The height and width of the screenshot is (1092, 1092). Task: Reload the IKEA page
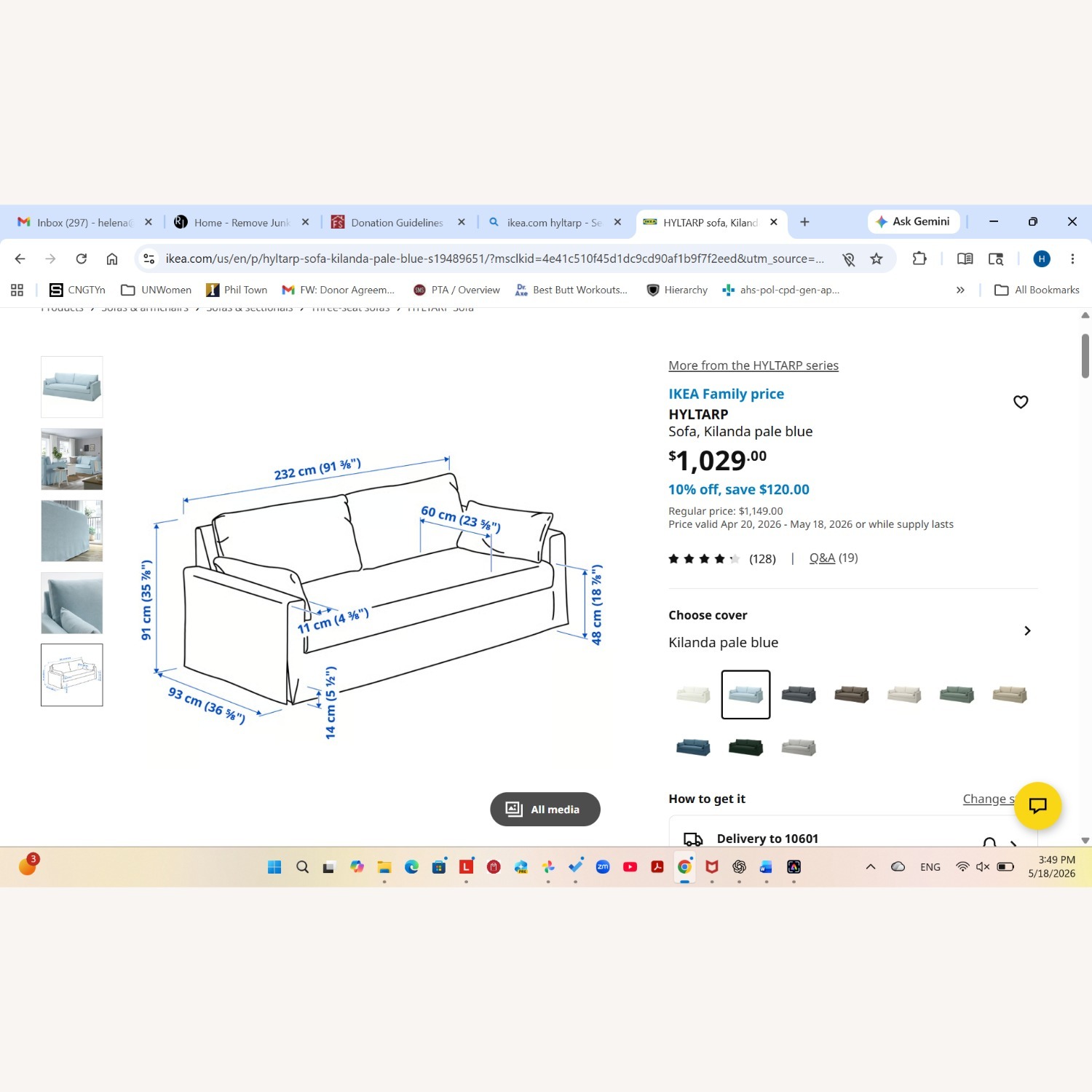pos(82,258)
